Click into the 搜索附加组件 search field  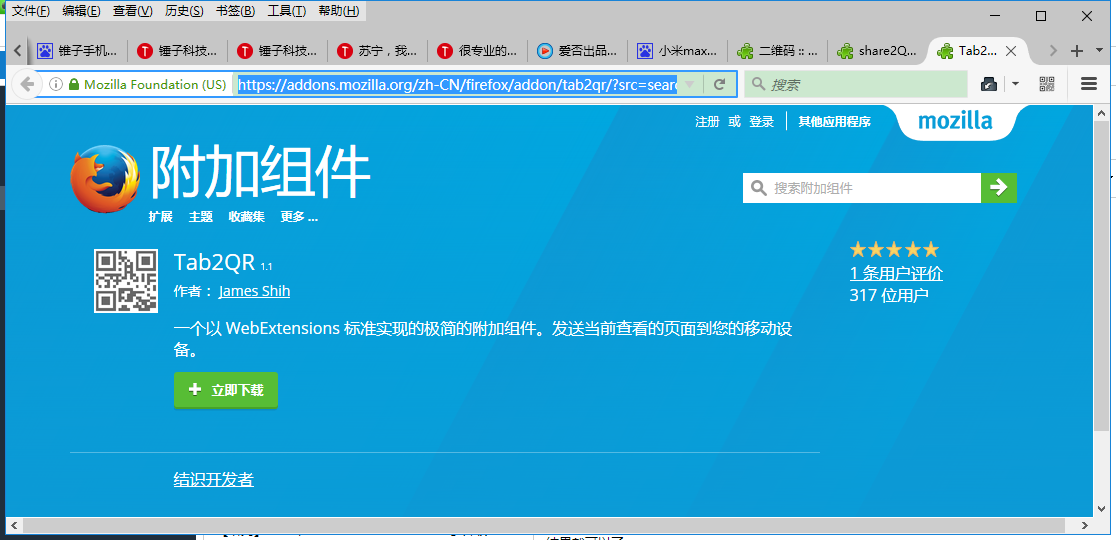862,188
